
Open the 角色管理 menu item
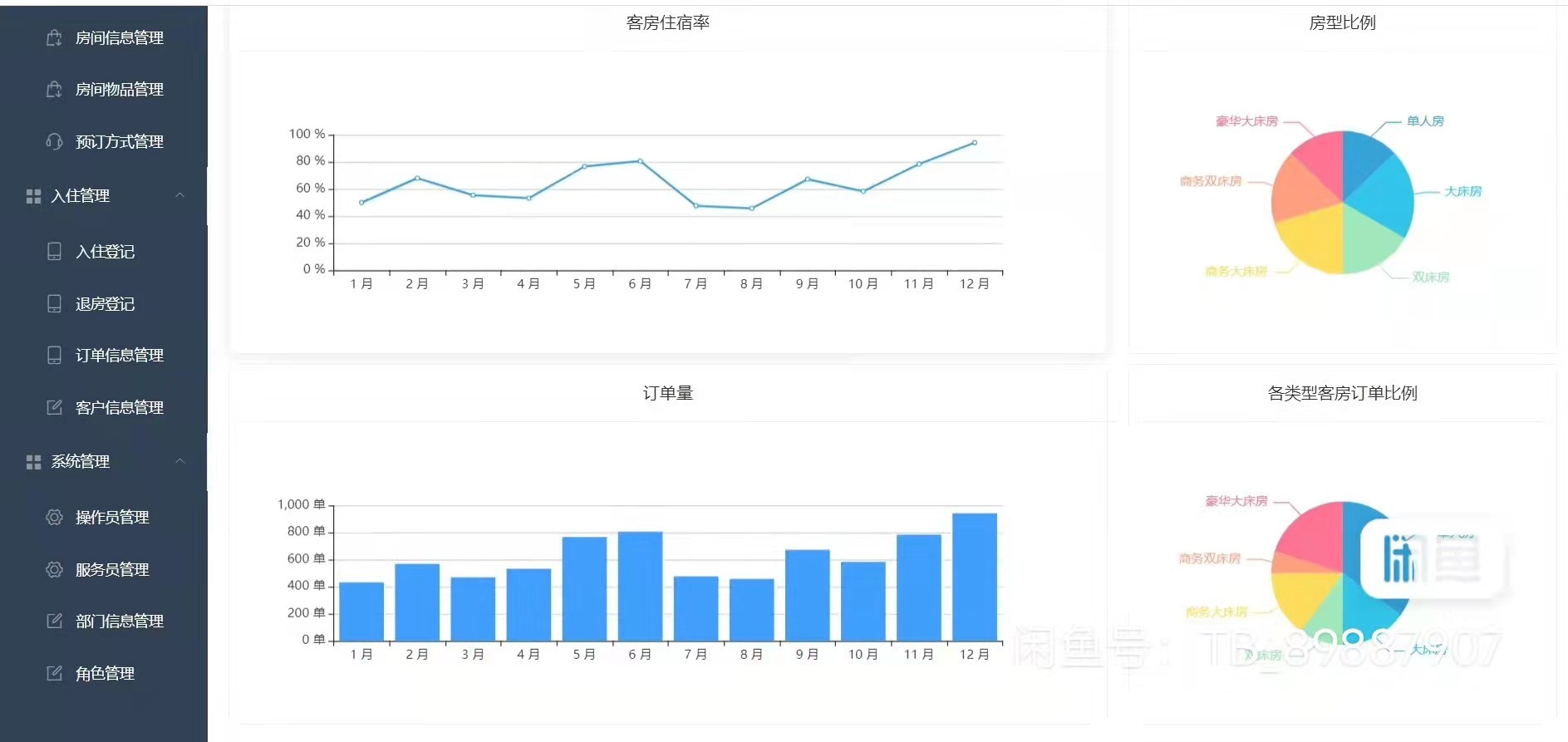coord(105,674)
